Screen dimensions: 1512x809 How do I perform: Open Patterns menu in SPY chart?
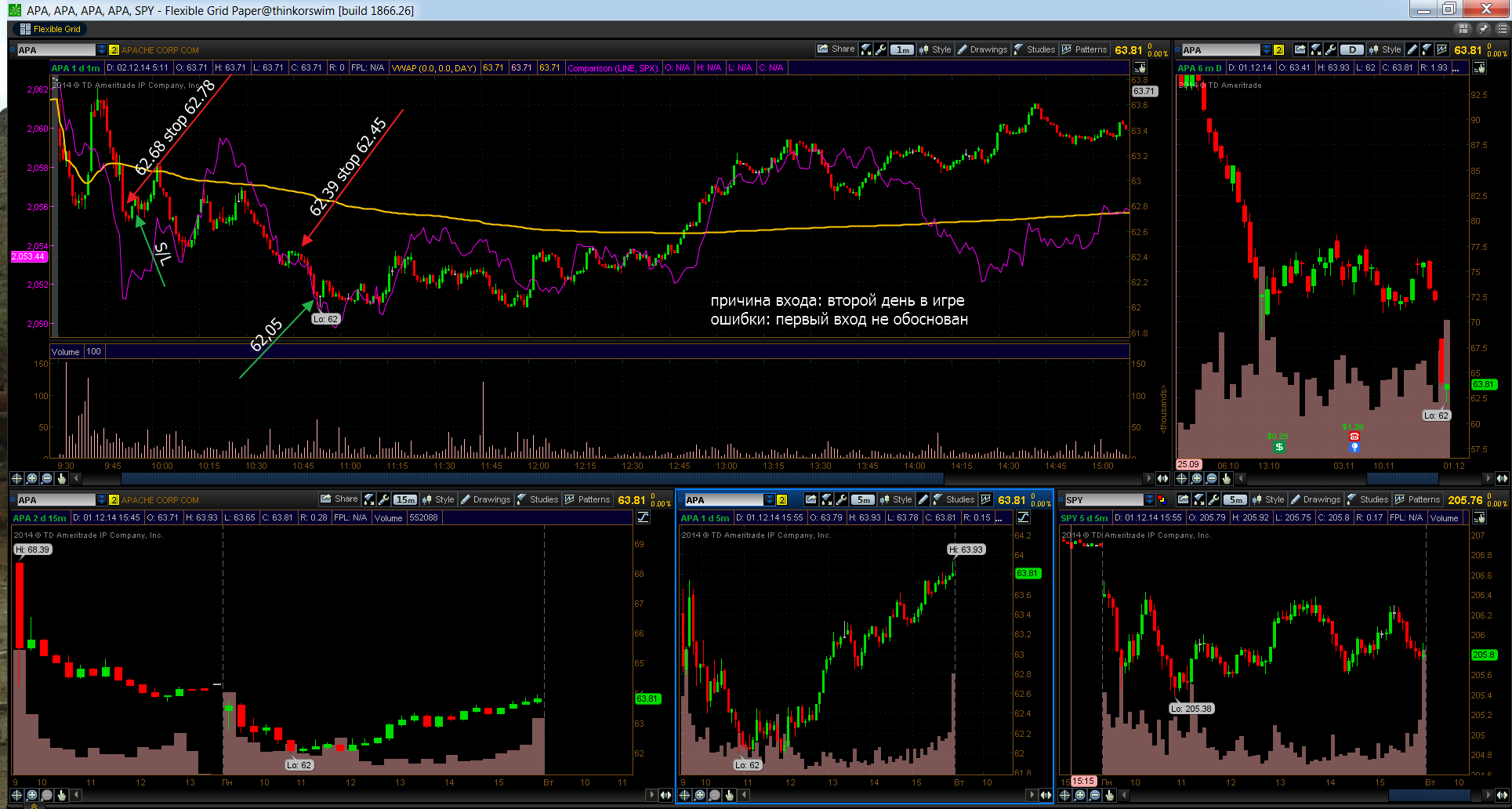[x=1417, y=499]
